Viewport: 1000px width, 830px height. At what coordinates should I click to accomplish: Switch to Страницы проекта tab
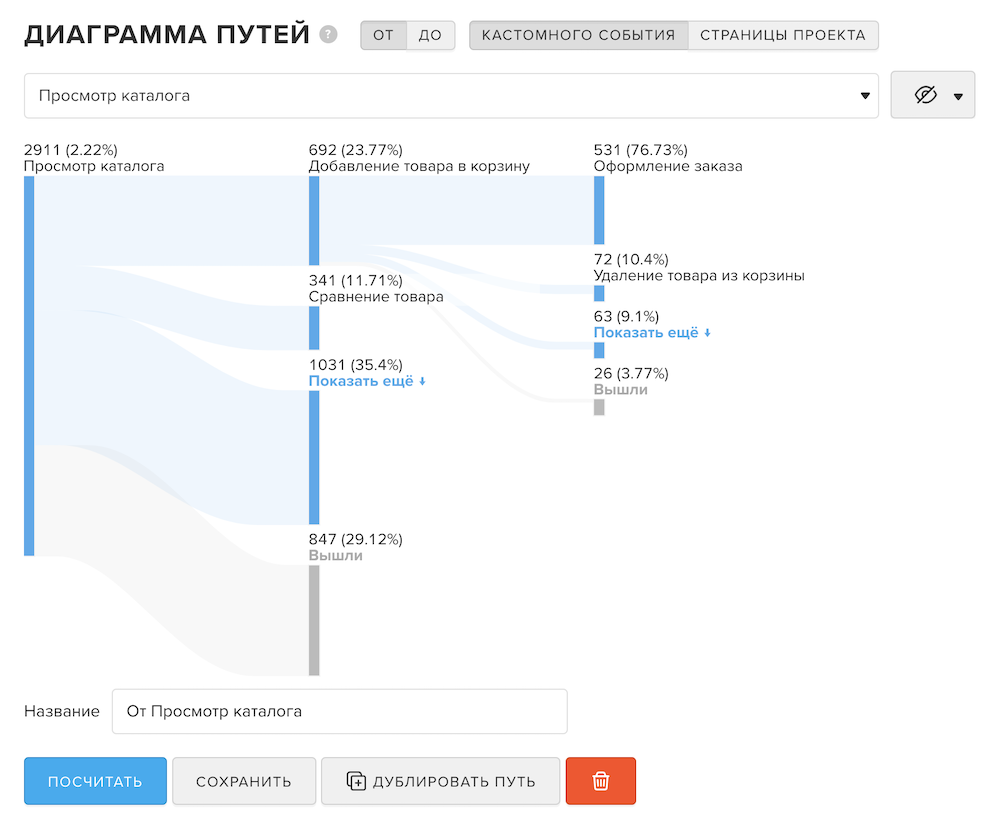(783, 35)
